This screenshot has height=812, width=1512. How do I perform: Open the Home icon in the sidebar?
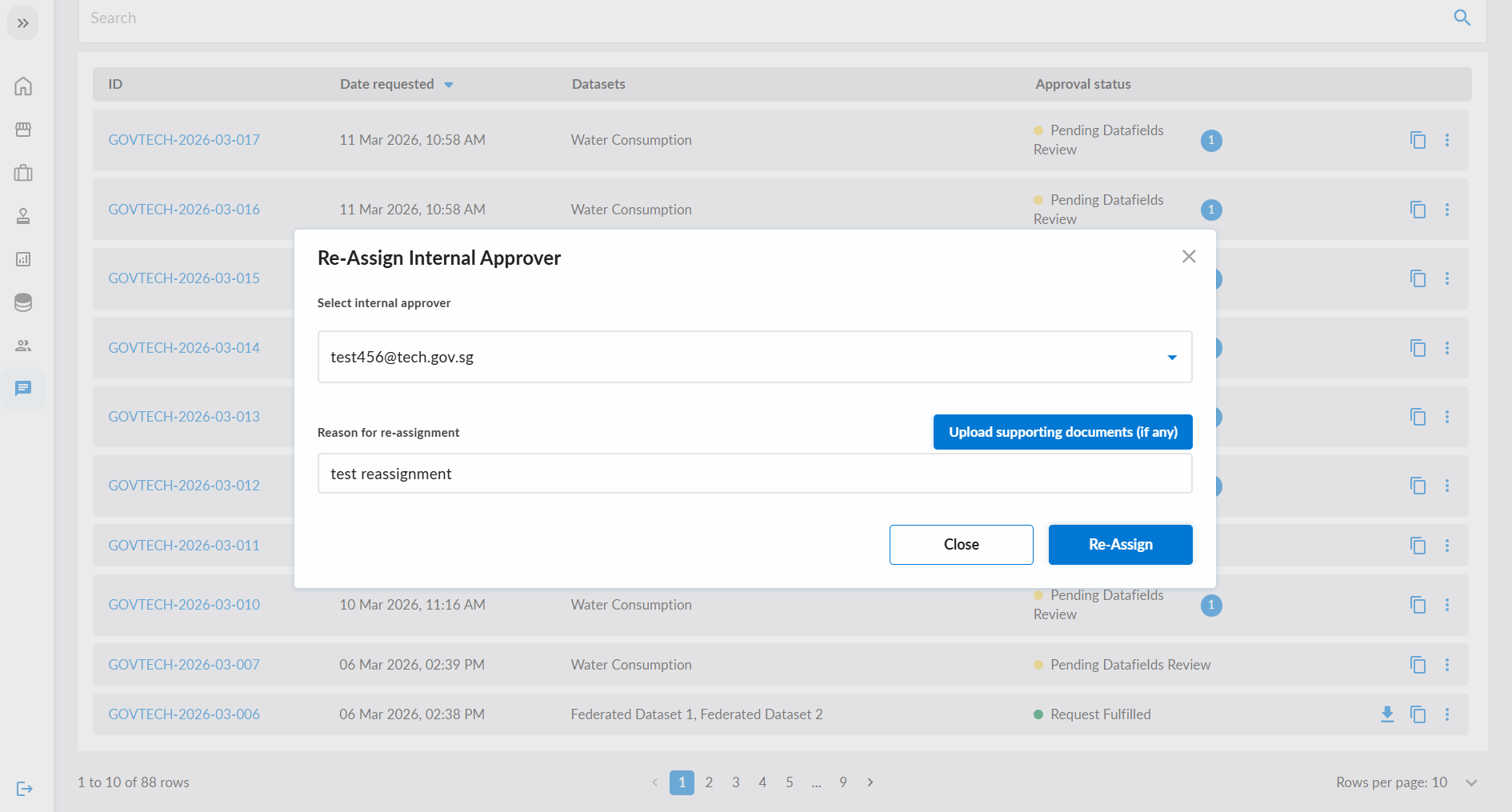tap(23, 86)
